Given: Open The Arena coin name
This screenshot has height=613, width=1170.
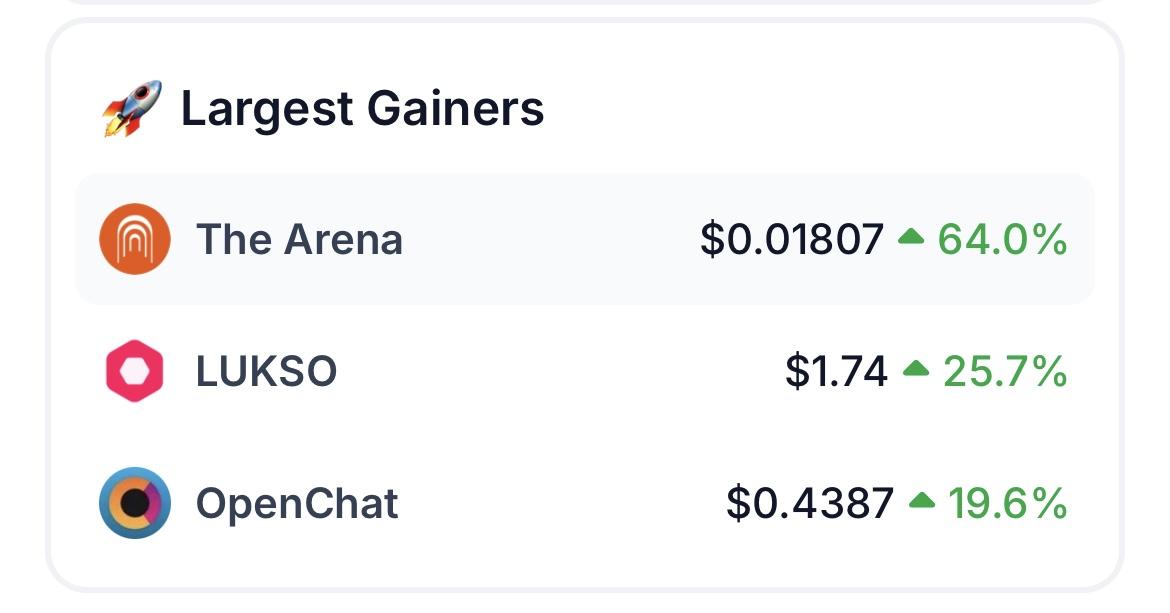Looking at the screenshot, I should (x=299, y=239).
